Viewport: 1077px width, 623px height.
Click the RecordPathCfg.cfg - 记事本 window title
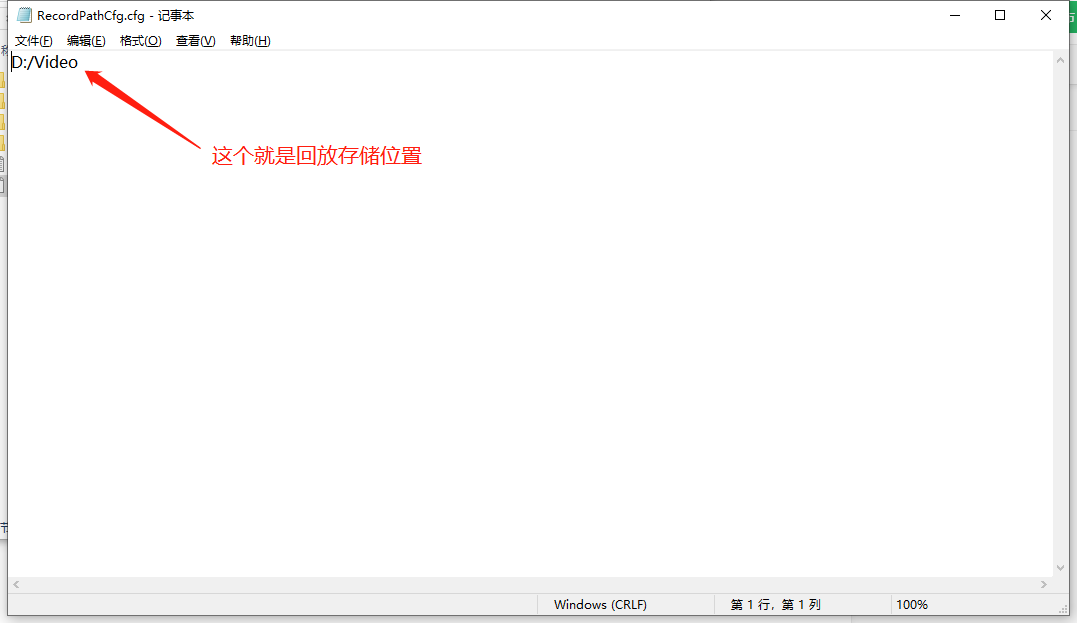tap(115, 16)
